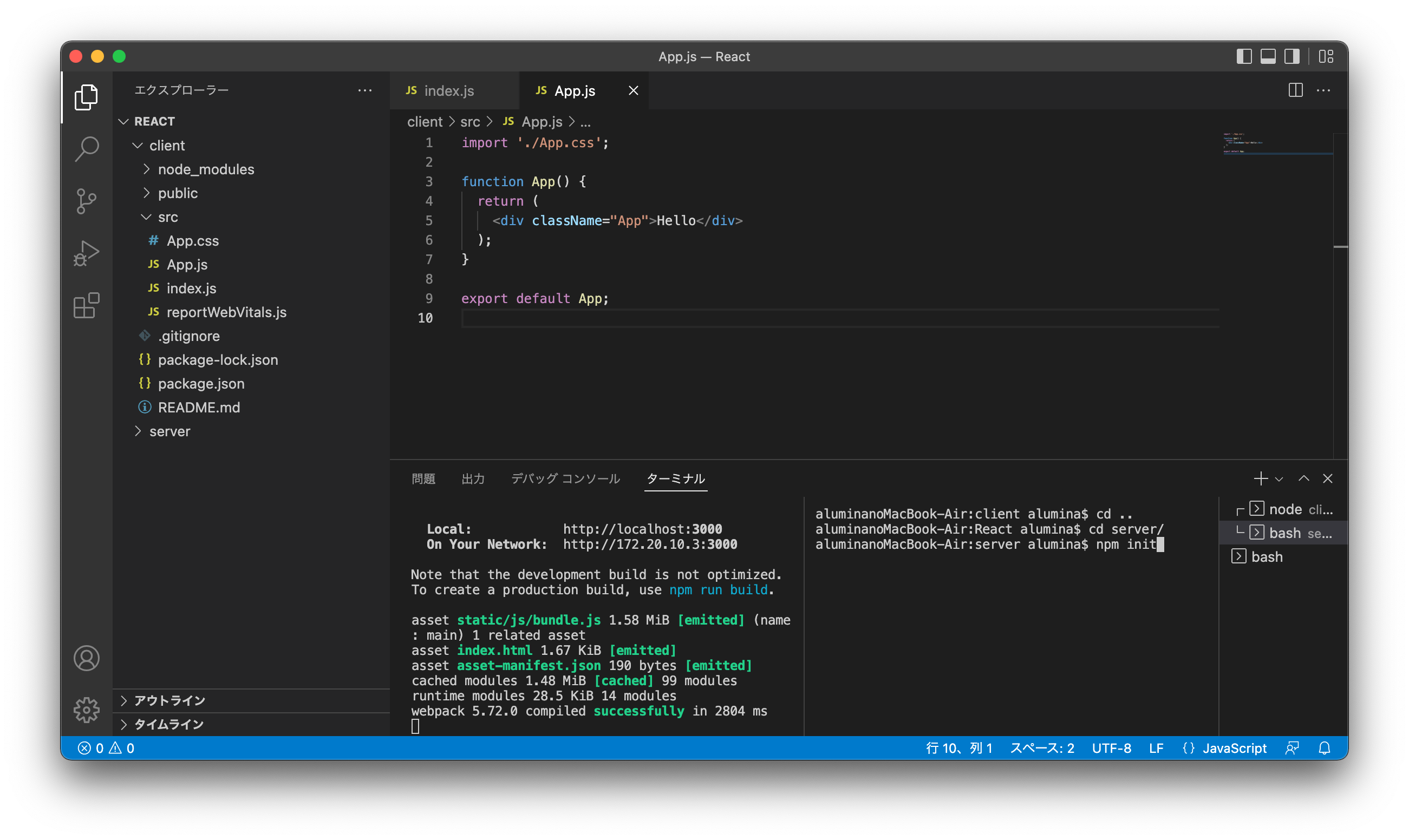The width and height of the screenshot is (1409, 840).
Task: Expand the server folder
Action: click(169, 431)
